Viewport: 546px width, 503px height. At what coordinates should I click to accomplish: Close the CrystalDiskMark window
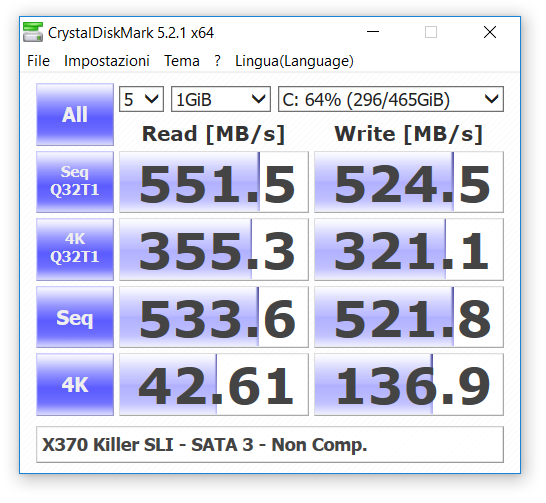click(490, 32)
